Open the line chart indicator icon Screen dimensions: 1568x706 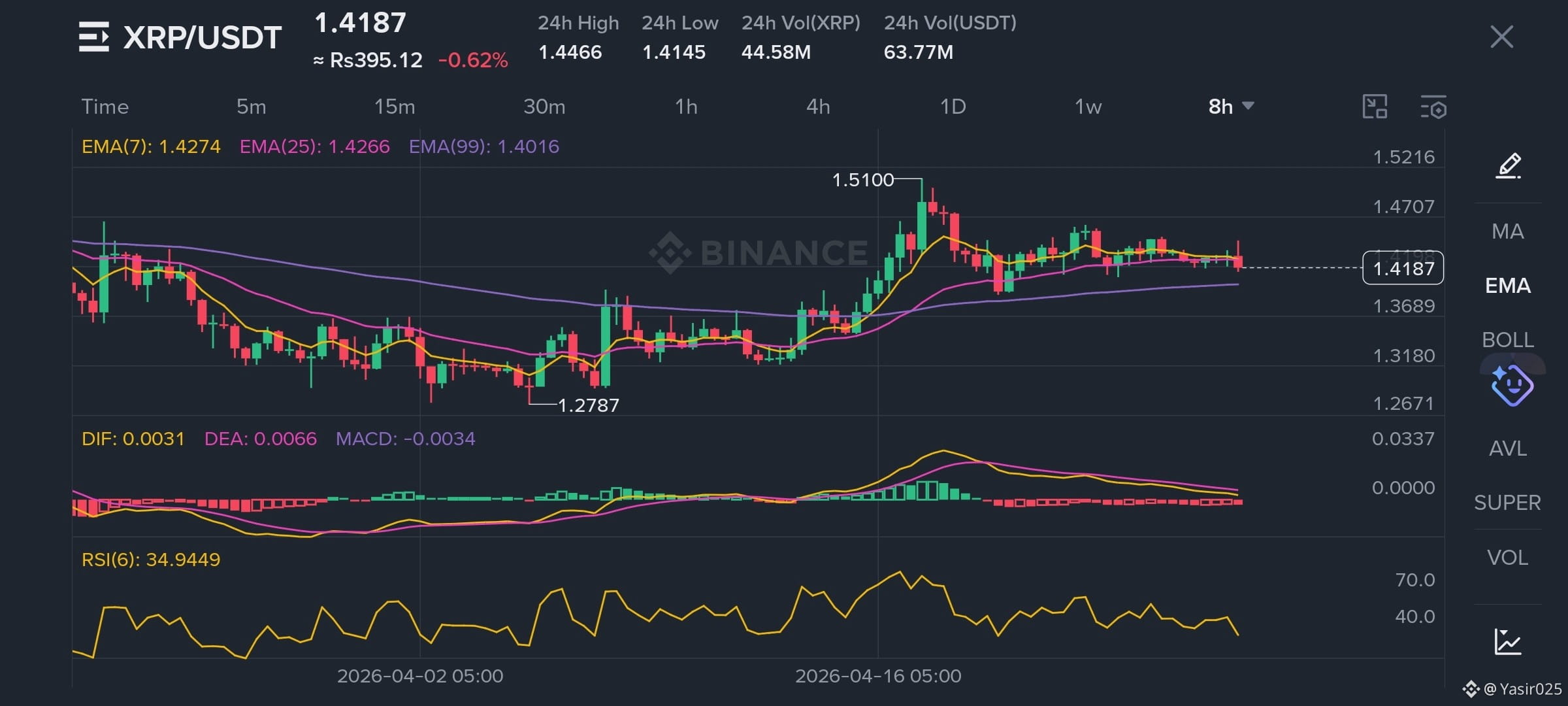[1508, 641]
